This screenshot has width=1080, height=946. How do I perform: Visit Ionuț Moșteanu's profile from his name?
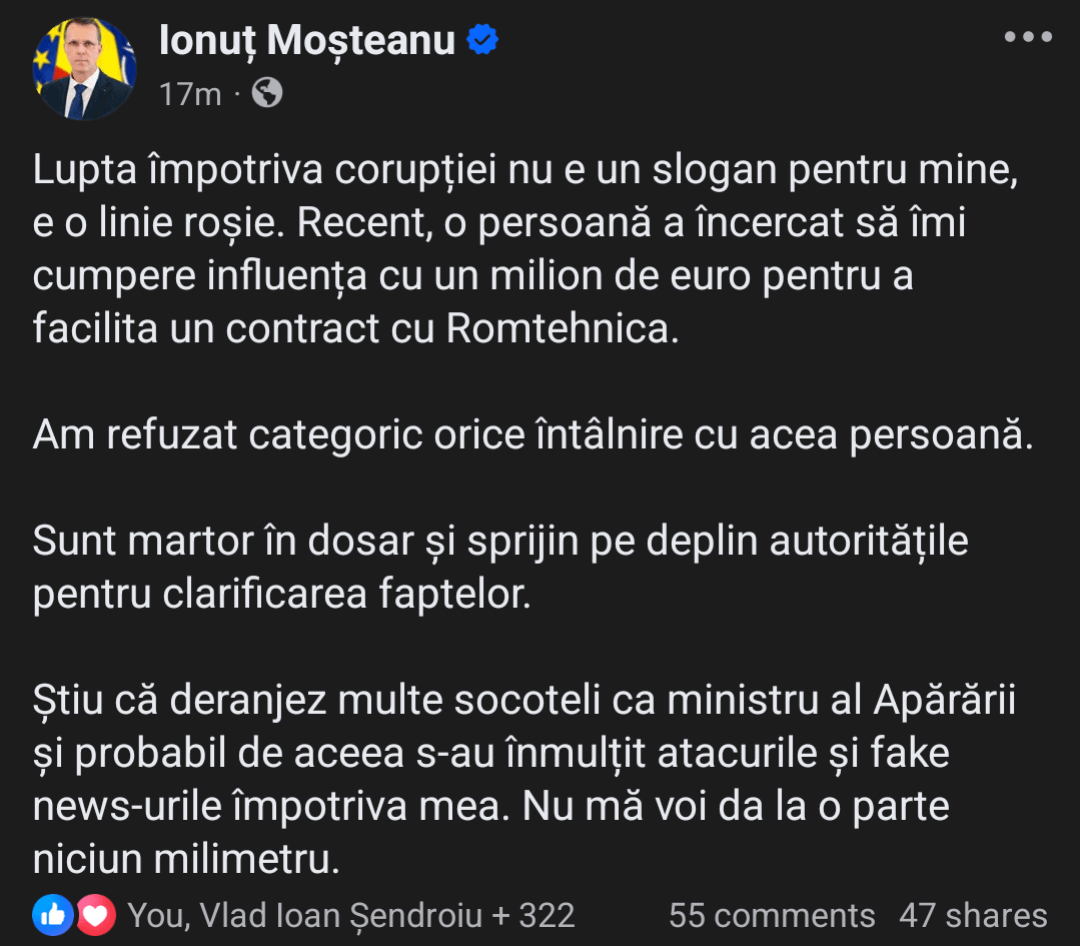click(306, 40)
